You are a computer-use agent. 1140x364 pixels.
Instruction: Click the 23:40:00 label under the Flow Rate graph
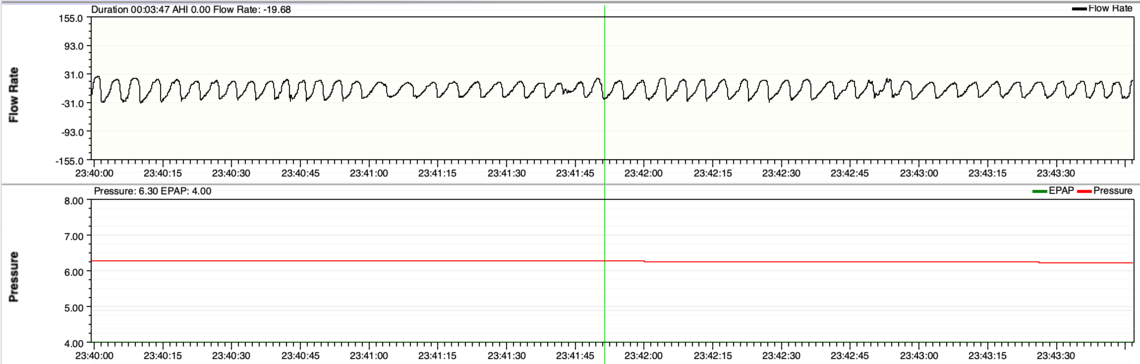tap(95, 173)
